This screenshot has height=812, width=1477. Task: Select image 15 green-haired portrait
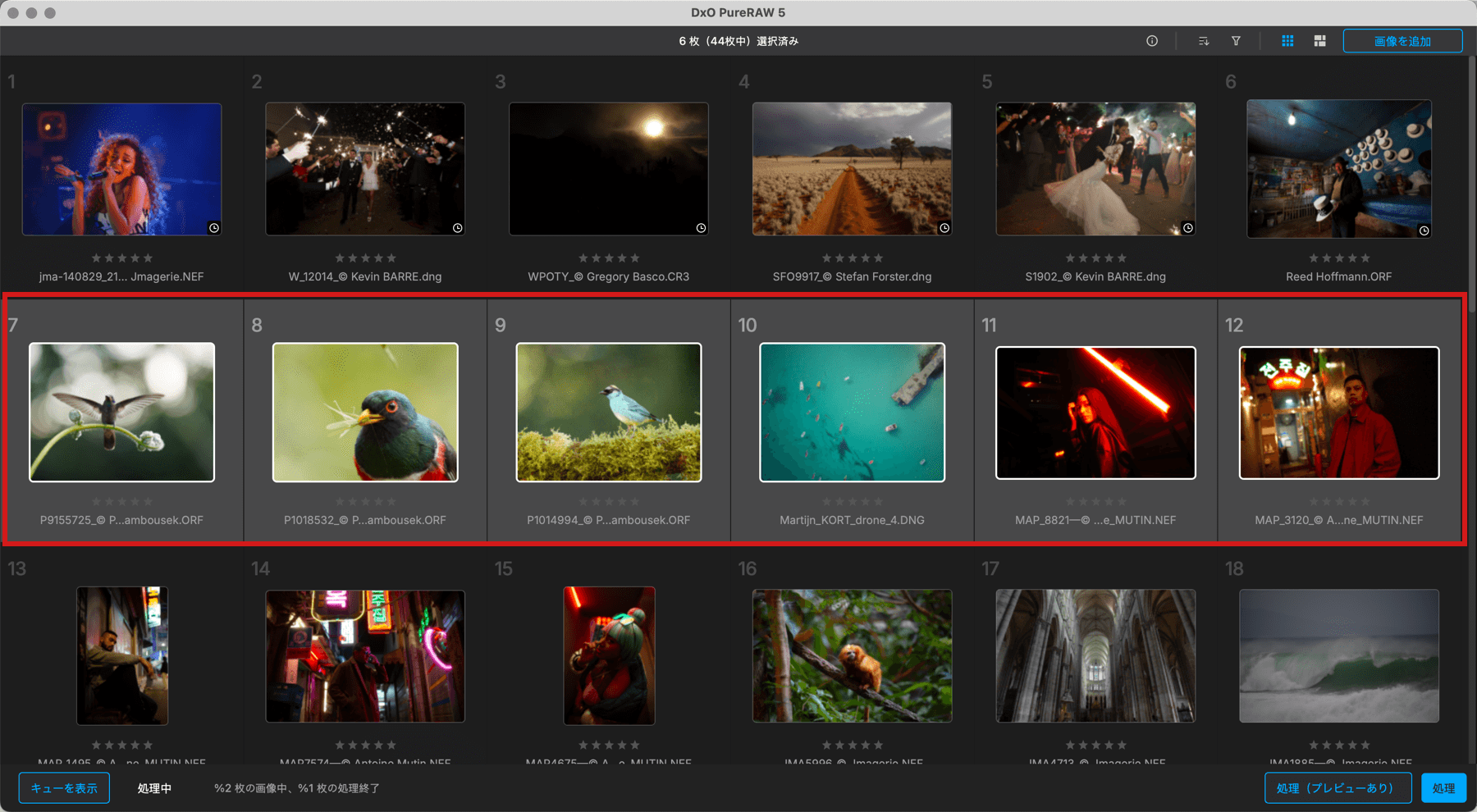609,655
